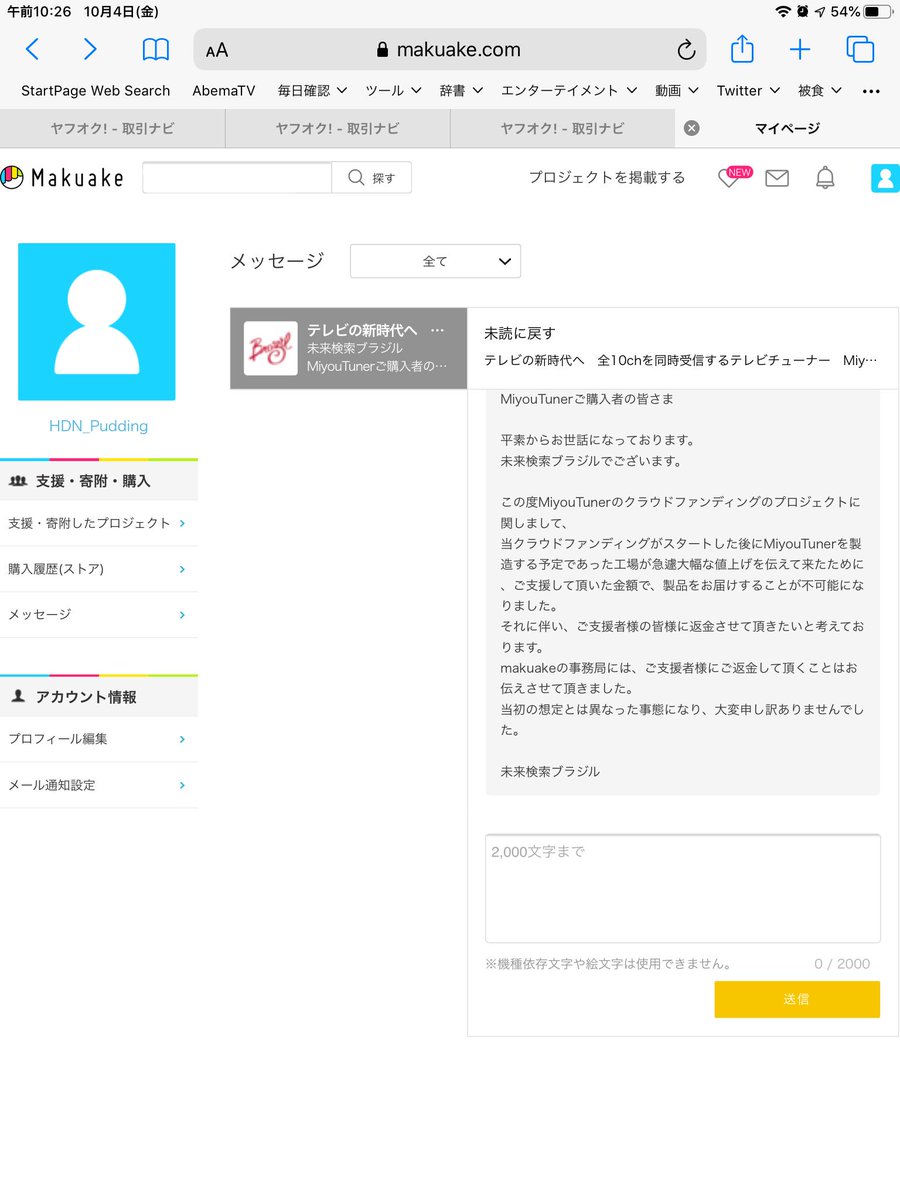Open Twitter bookmark folder dropdown
The height and width of the screenshot is (1200, 900).
coord(748,91)
